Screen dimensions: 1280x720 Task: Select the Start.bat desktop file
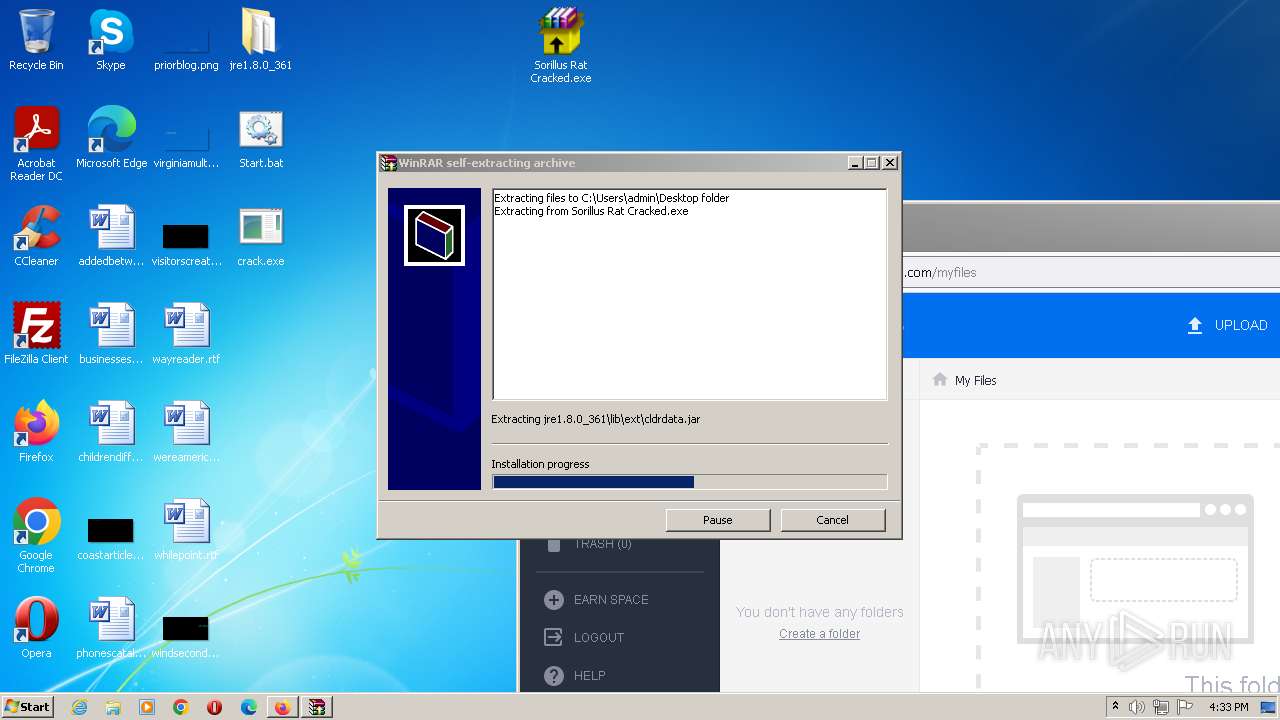click(261, 138)
